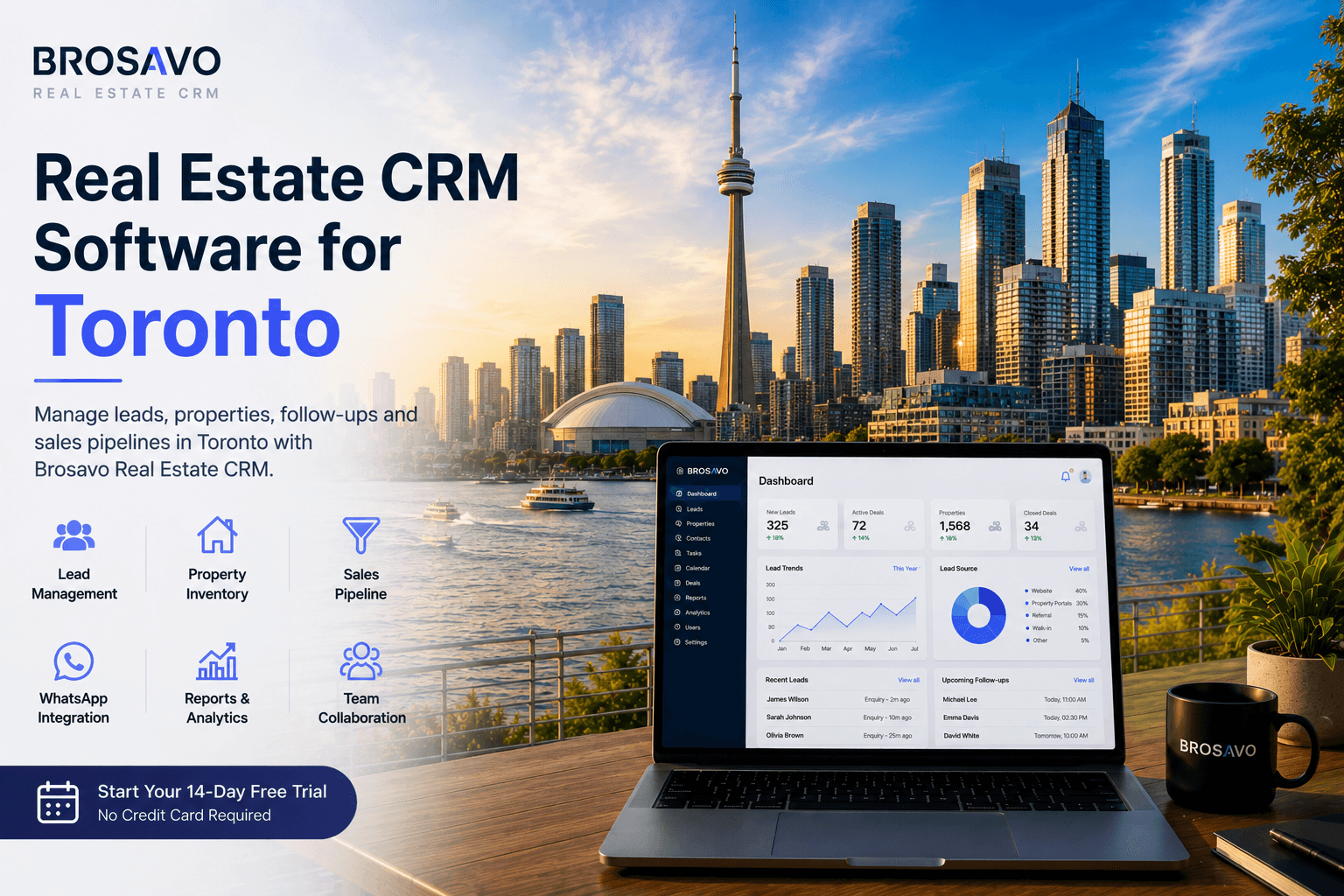The width and height of the screenshot is (1344, 896).
Task: Click the WhatsApp Integration icon
Action: pos(73,661)
